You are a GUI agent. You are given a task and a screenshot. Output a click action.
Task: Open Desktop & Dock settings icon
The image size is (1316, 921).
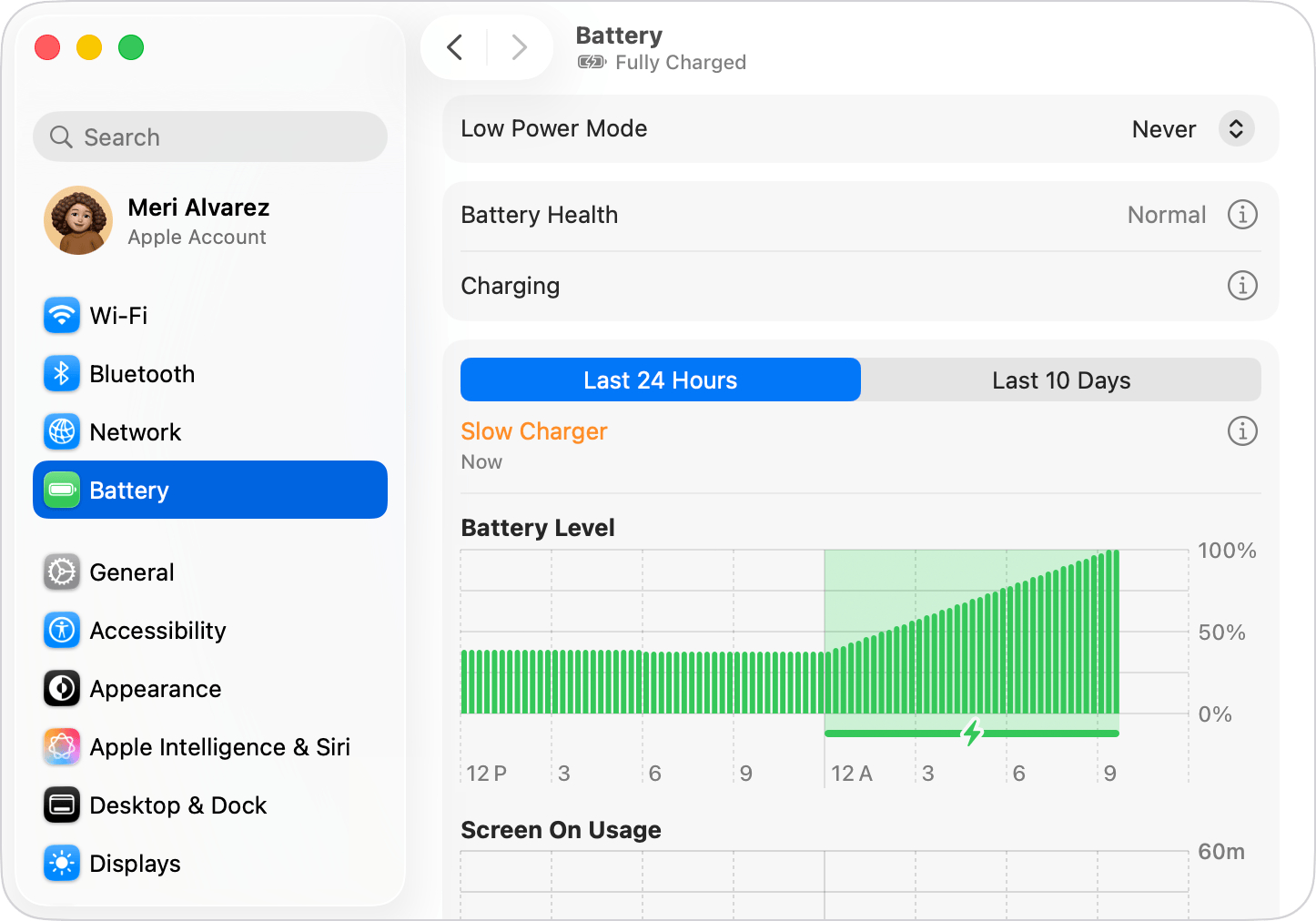[61, 805]
